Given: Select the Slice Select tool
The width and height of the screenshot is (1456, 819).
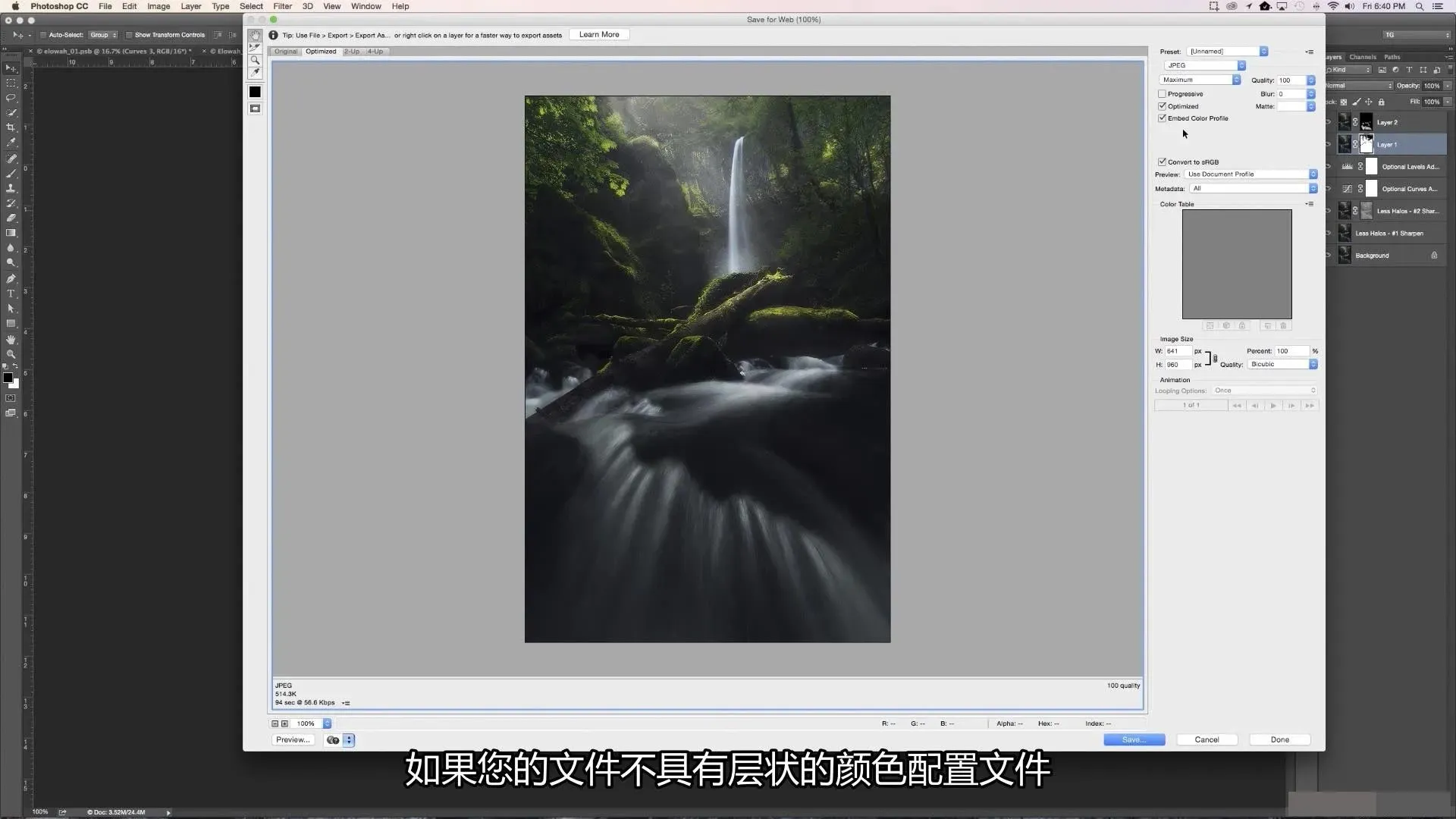Looking at the screenshot, I should 256,48.
